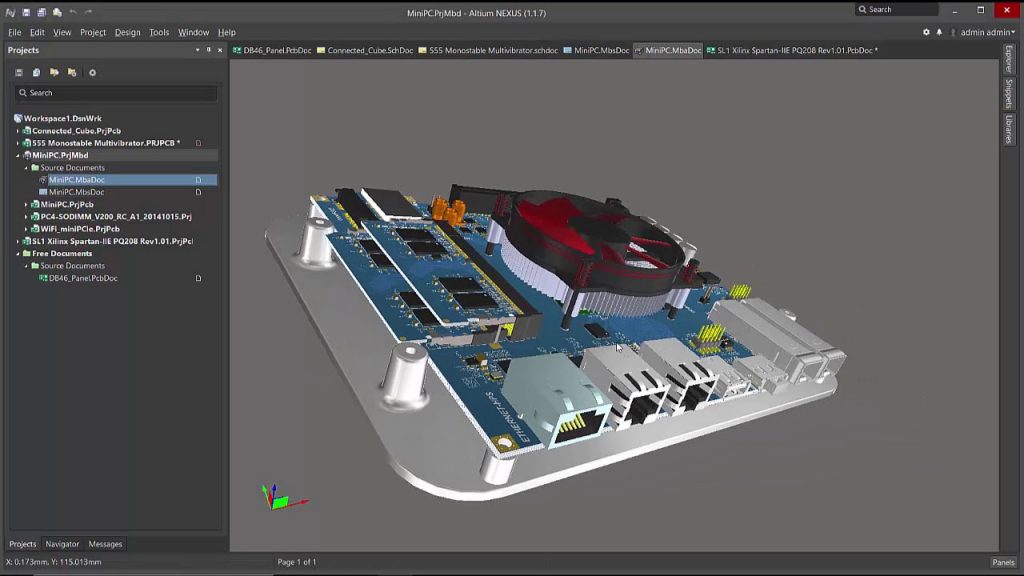The height and width of the screenshot is (576, 1024).
Task: Pin the Projects panel with the pin icon
Action: click(x=208, y=50)
